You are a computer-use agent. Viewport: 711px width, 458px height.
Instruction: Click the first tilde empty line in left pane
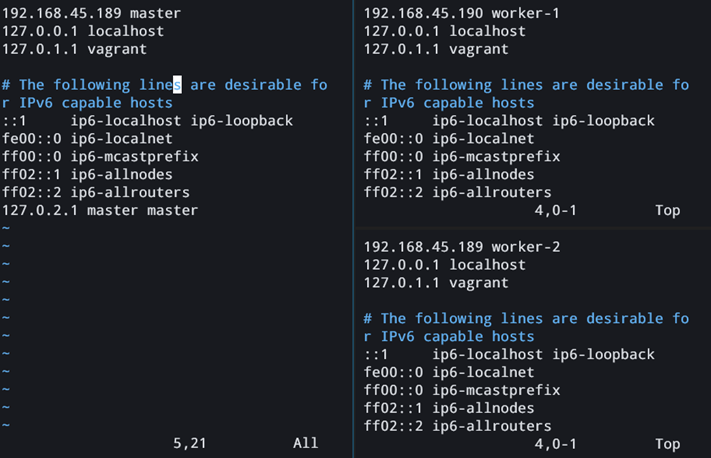click(6, 228)
